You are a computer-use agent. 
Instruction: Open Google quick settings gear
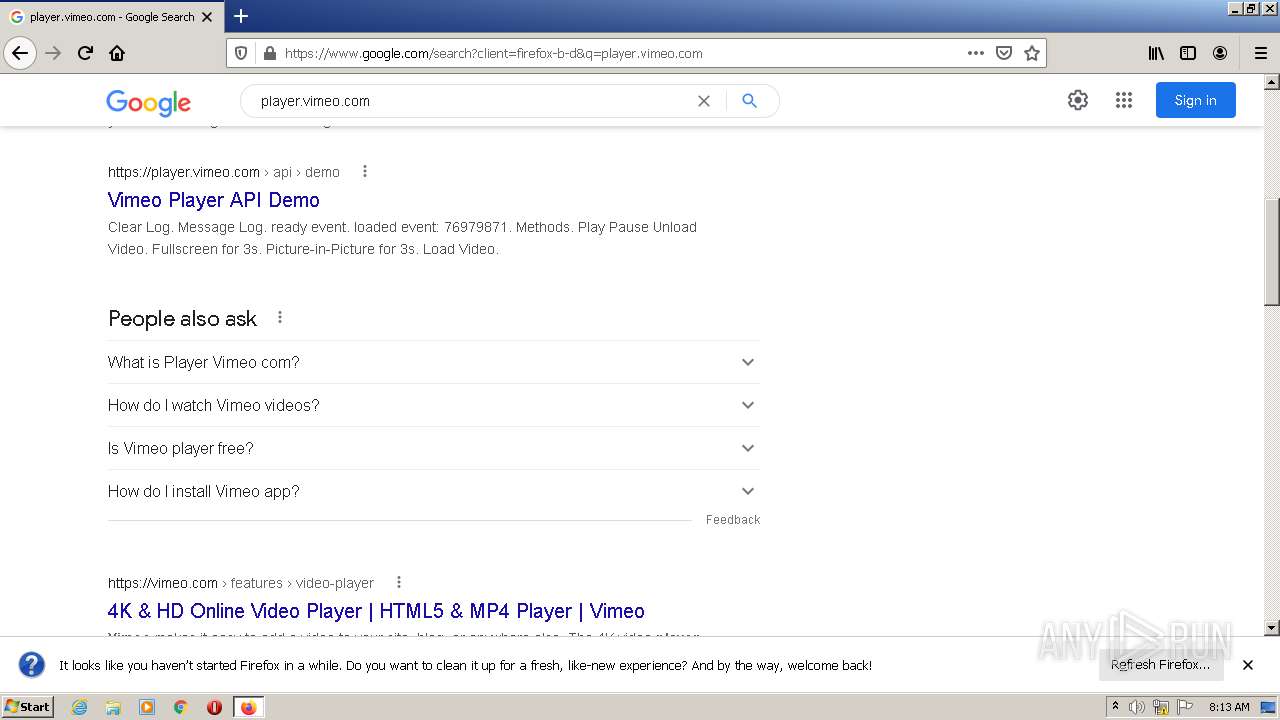[1077, 100]
